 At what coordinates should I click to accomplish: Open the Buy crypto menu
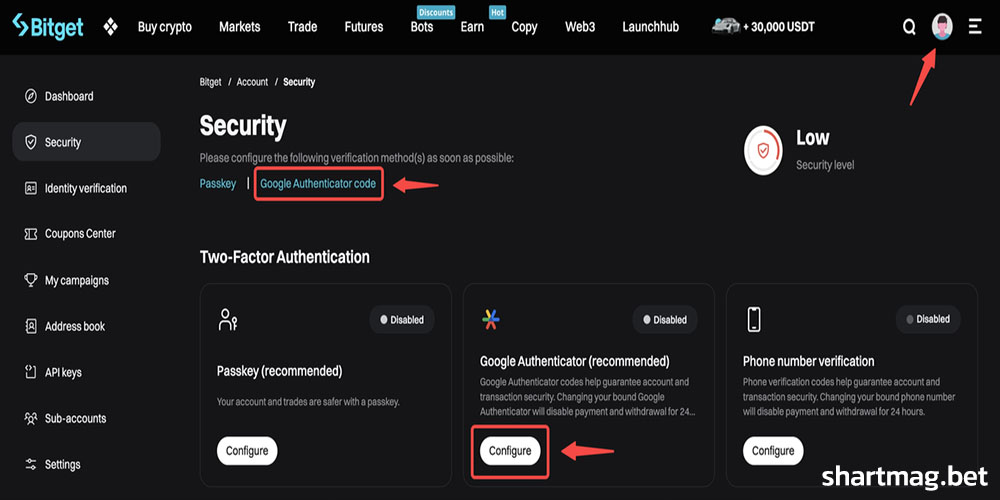pyautogui.click(x=165, y=27)
